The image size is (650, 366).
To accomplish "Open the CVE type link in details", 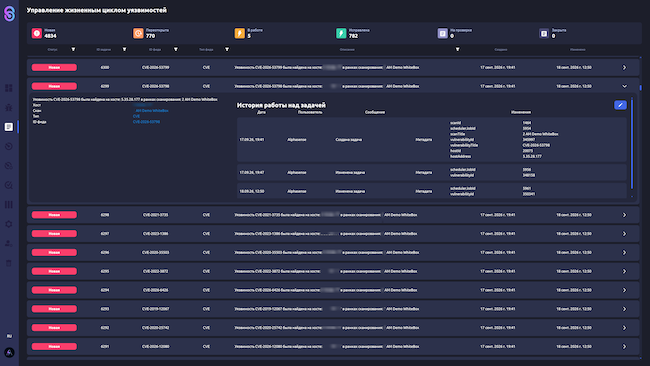I will 136,116.
